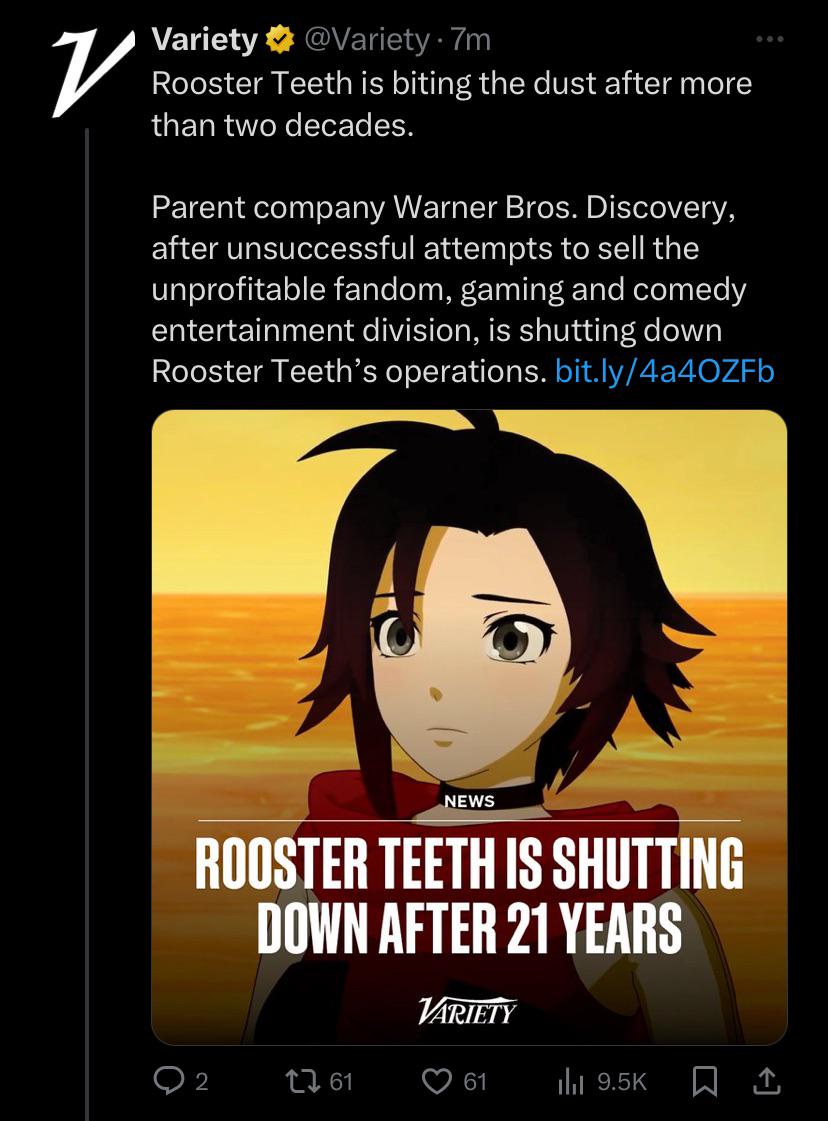
Task: Like the tweet with the heart icon
Action: pyautogui.click(x=436, y=1080)
